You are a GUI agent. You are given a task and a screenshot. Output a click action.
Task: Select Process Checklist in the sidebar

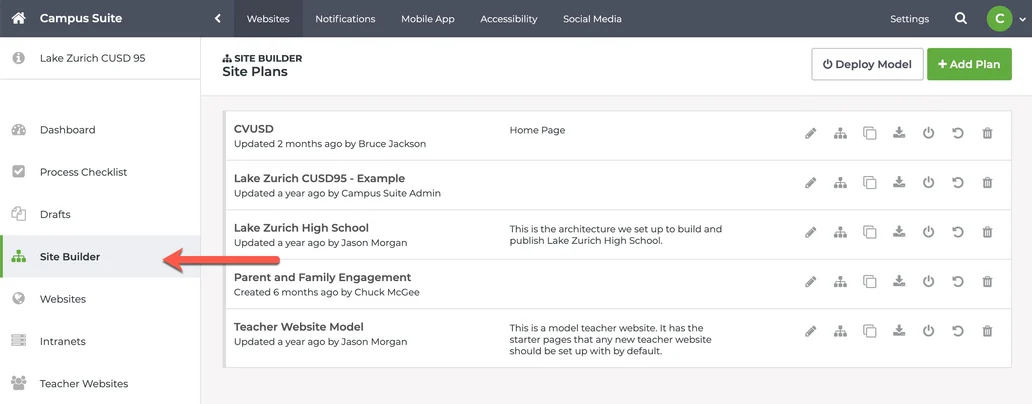[x=83, y=172]
